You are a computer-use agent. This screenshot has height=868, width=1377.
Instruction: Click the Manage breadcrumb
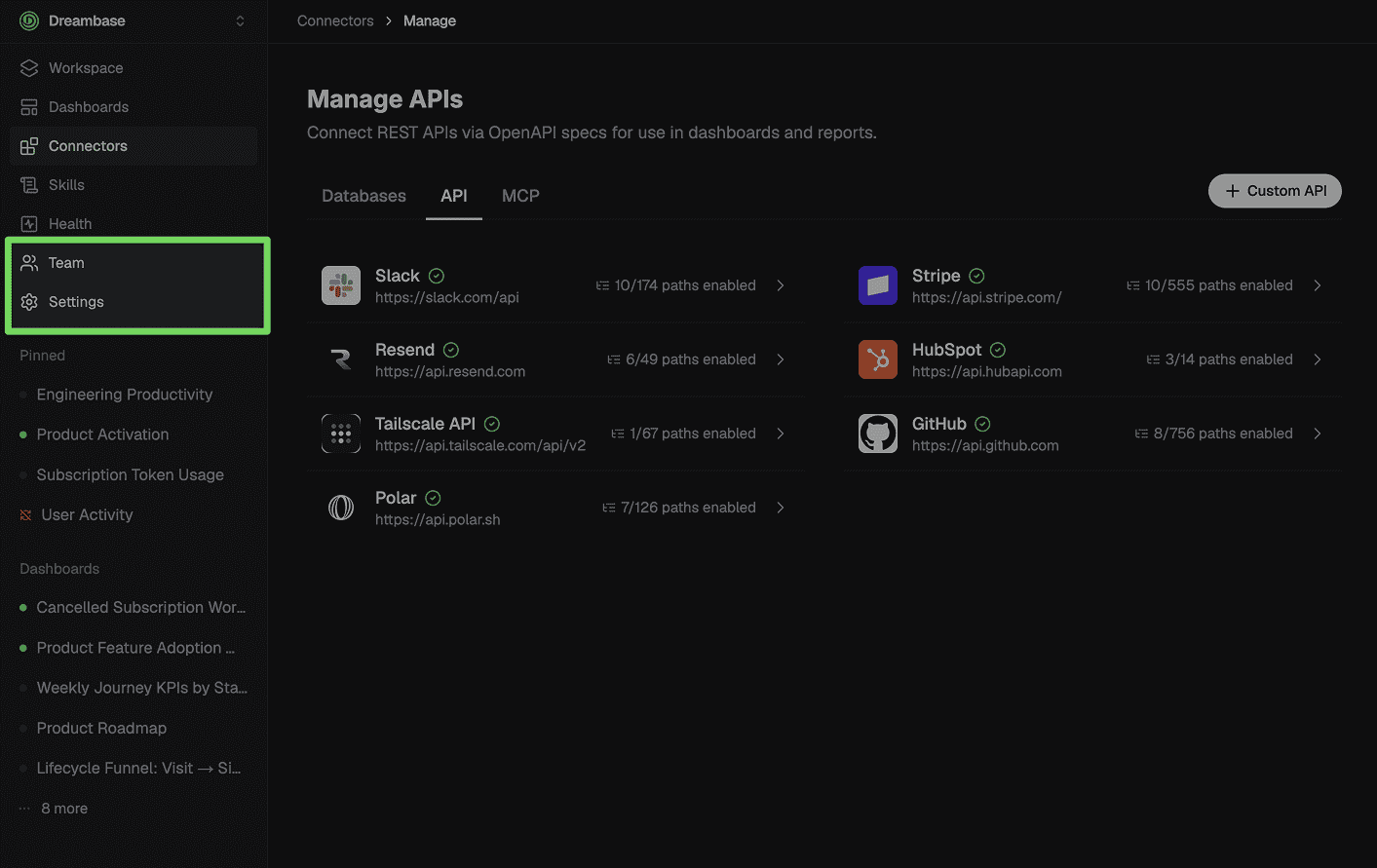(430, 20)
